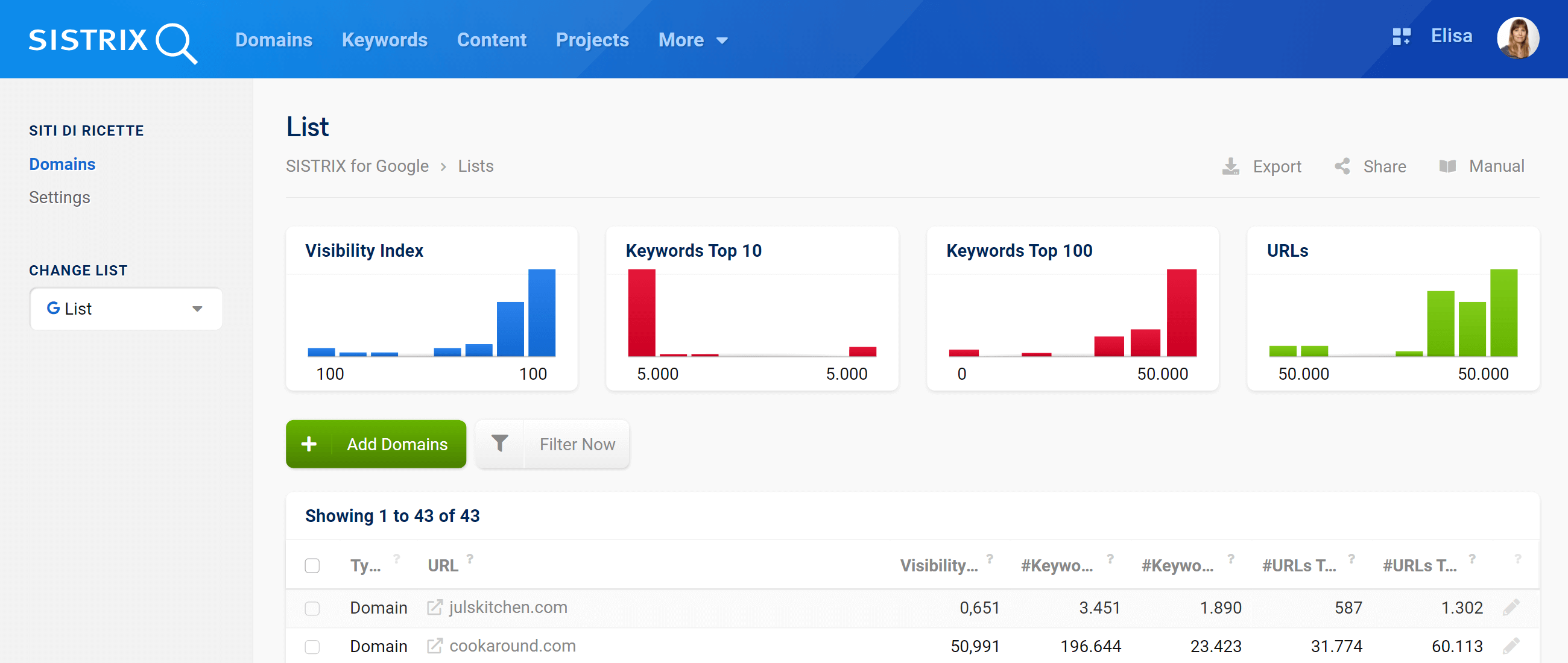
Task: Click the Elisa username
Action: tap(1451, 36)
